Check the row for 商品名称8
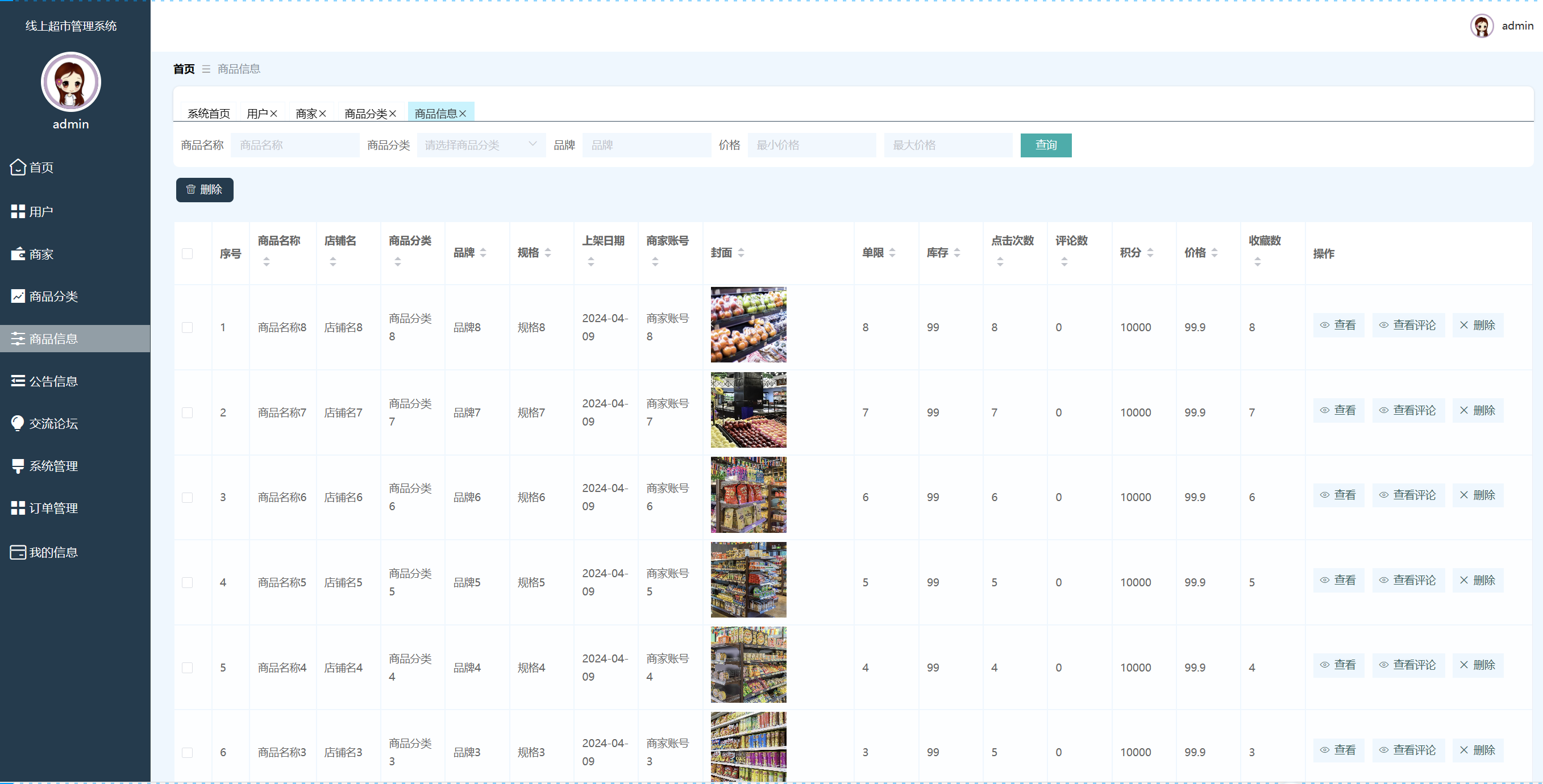Screen dimensions: 1543x784 tap(188, 328)
